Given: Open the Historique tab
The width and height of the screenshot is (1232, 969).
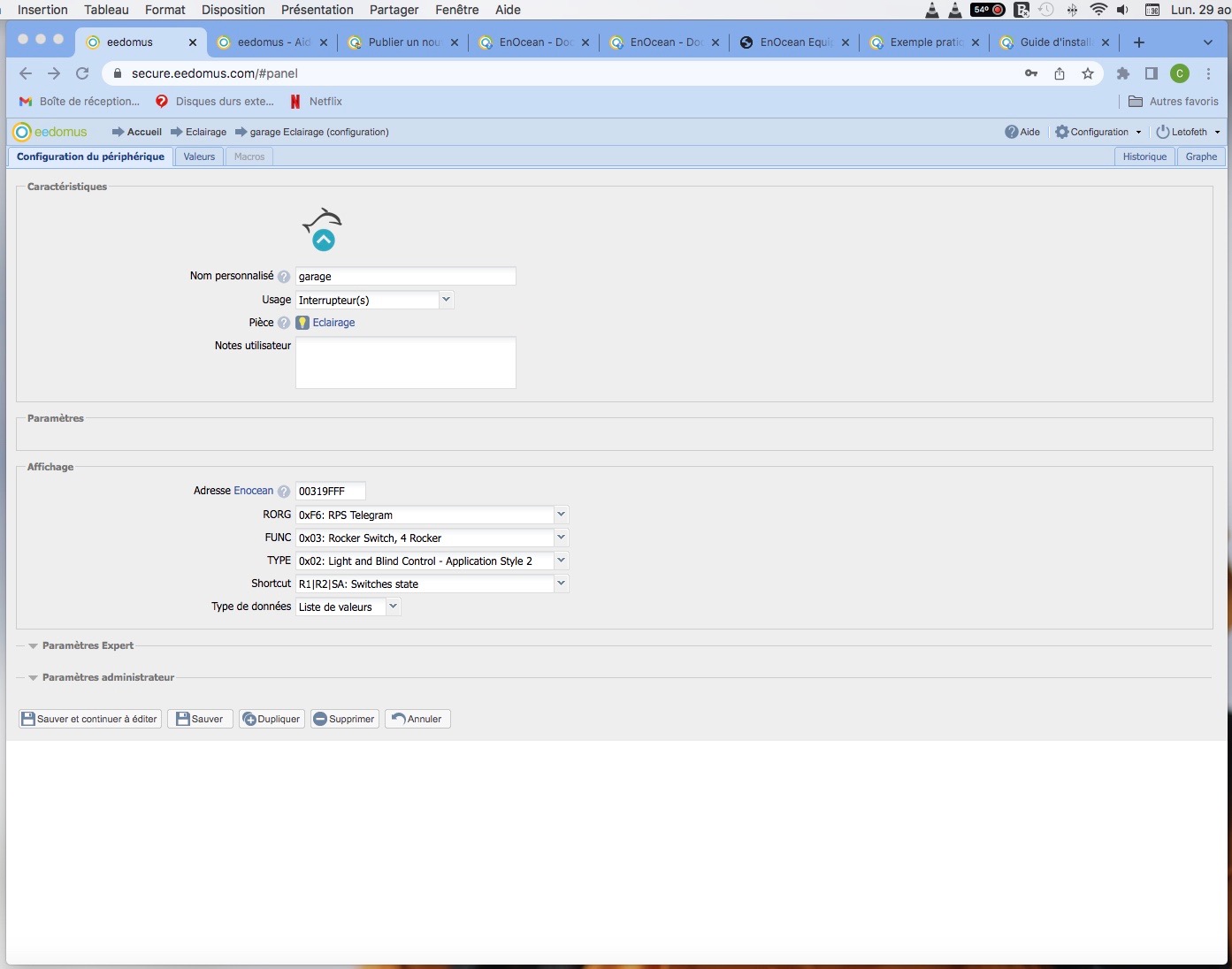Looking at the screenshot, I should coord(1144,156).
